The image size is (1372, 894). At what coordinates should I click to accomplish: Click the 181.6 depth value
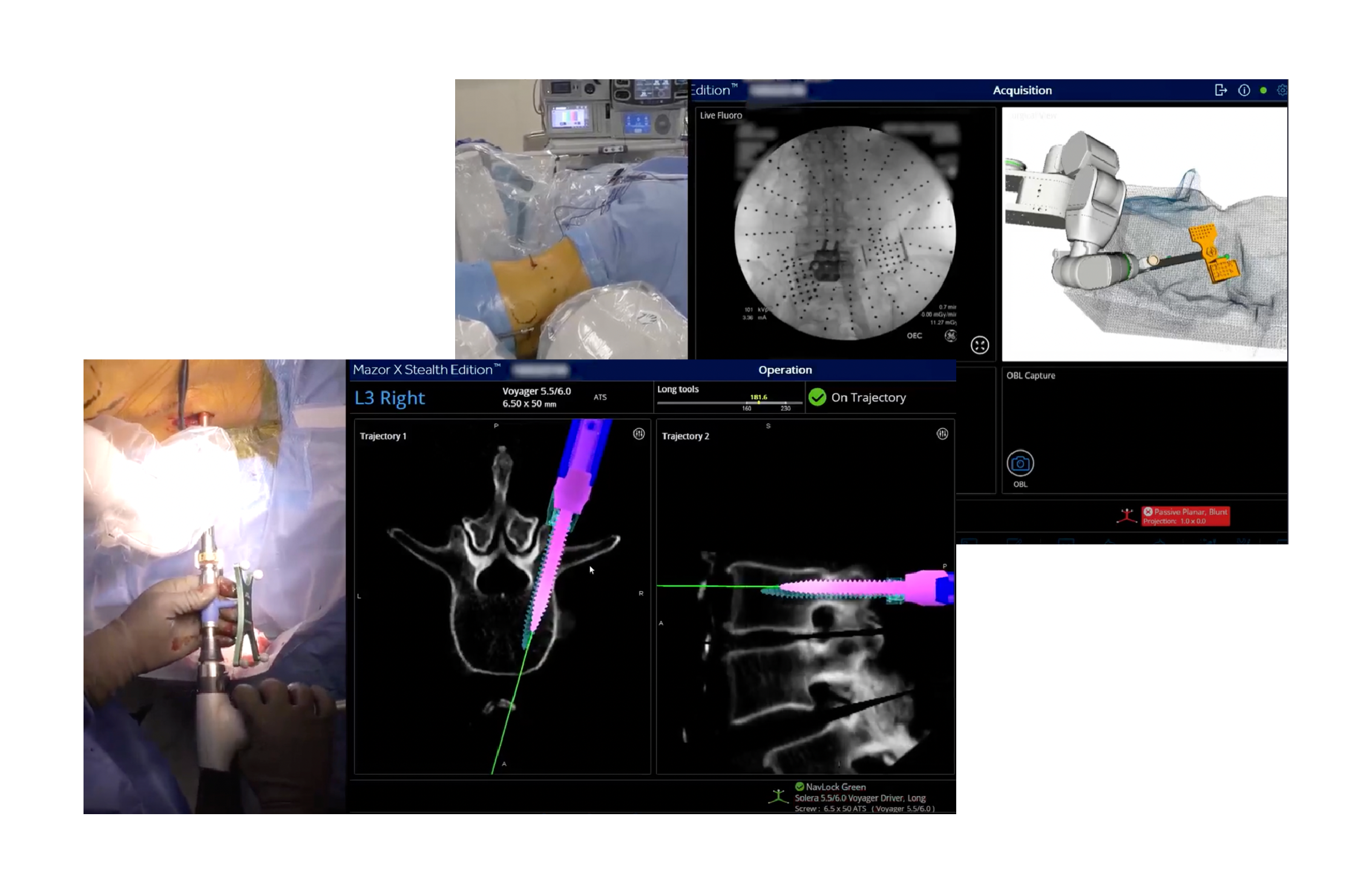pos(758,397)
